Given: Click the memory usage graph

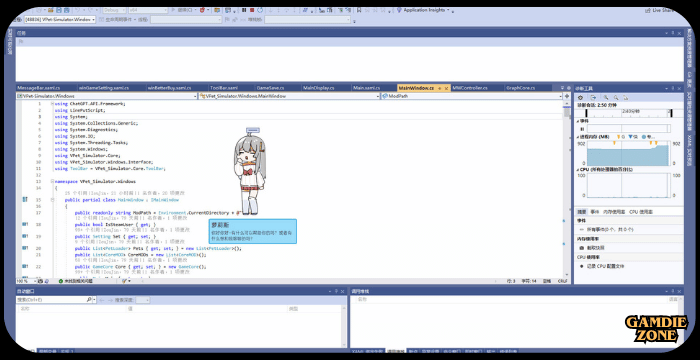Looking at the screenshot, I should click(x=628, y=153).
